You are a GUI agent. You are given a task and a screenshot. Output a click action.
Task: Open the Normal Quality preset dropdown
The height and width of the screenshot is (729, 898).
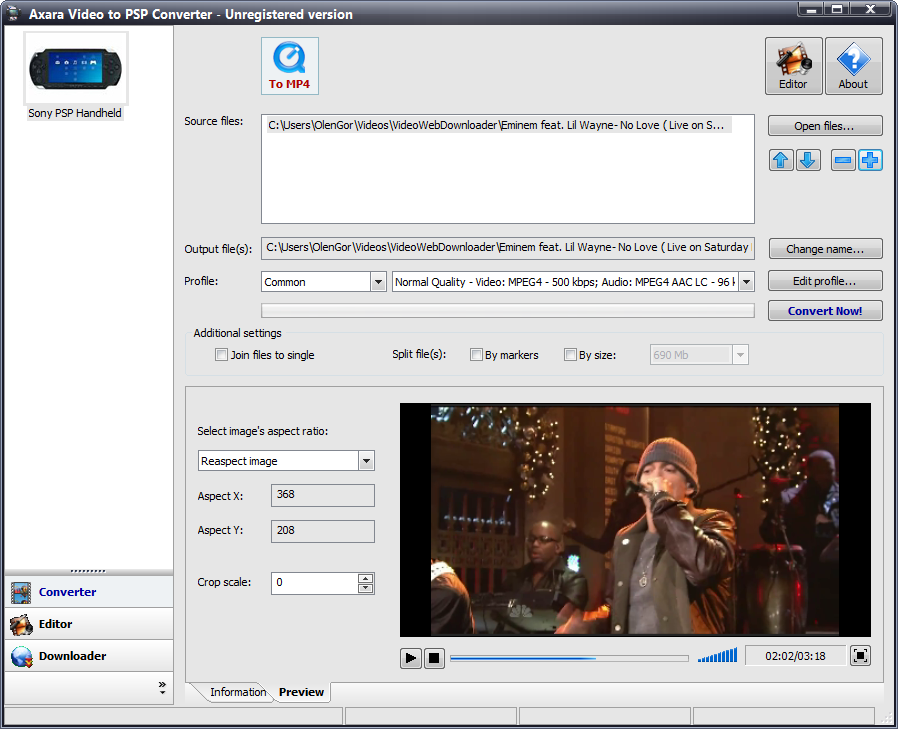(x=746, y=282)
